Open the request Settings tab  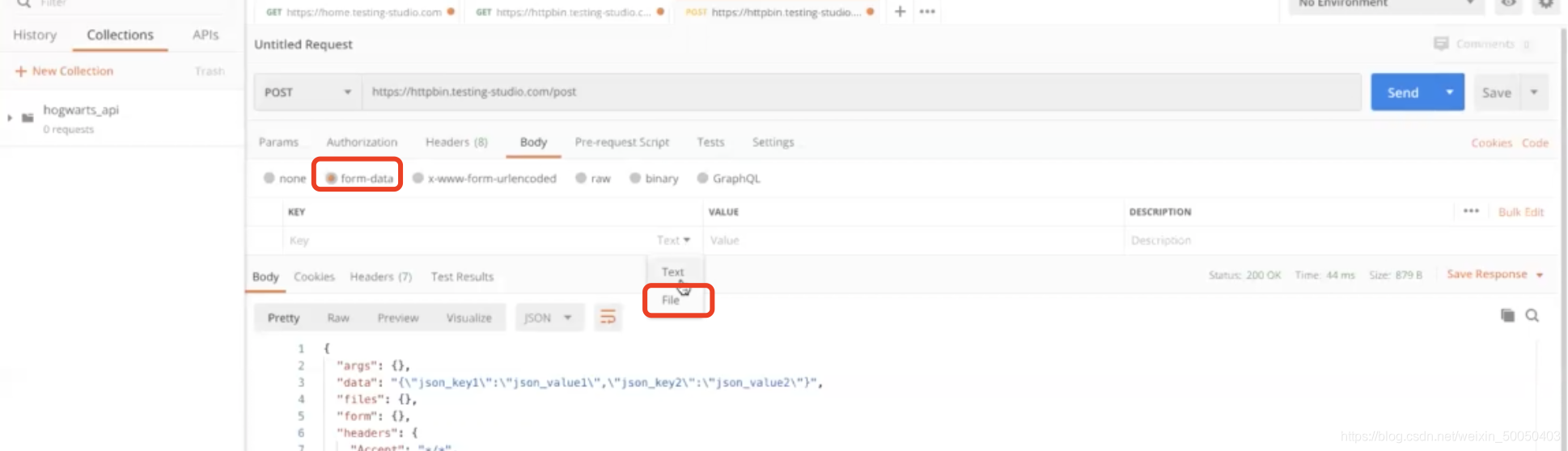(x=773, y=142)
